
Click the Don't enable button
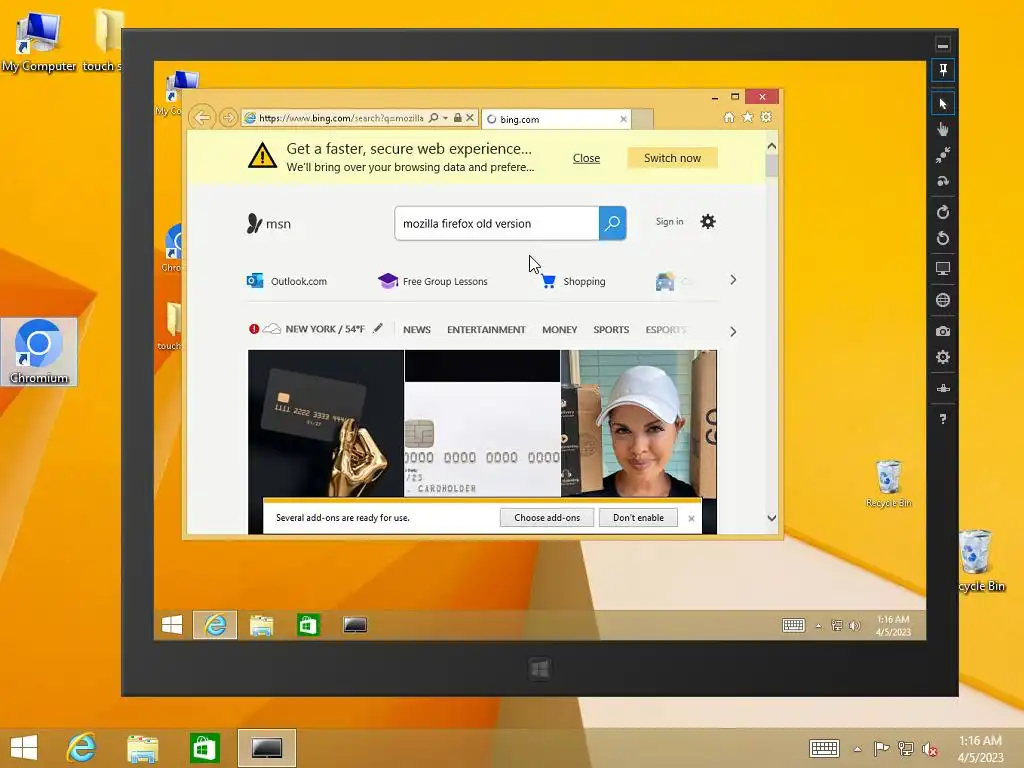[x=638, y=518]
